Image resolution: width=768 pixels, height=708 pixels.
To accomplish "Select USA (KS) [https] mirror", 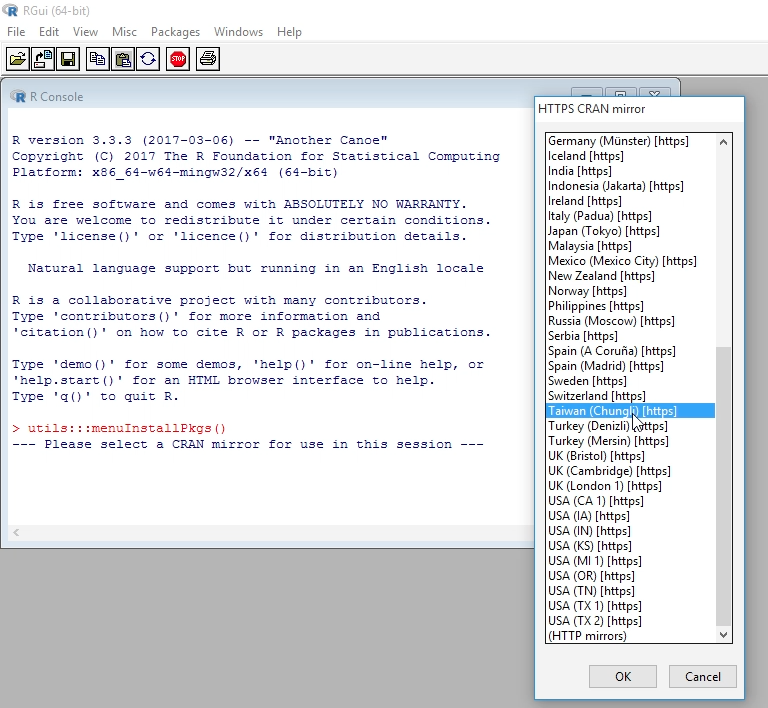I will click(x=630, y=546).
